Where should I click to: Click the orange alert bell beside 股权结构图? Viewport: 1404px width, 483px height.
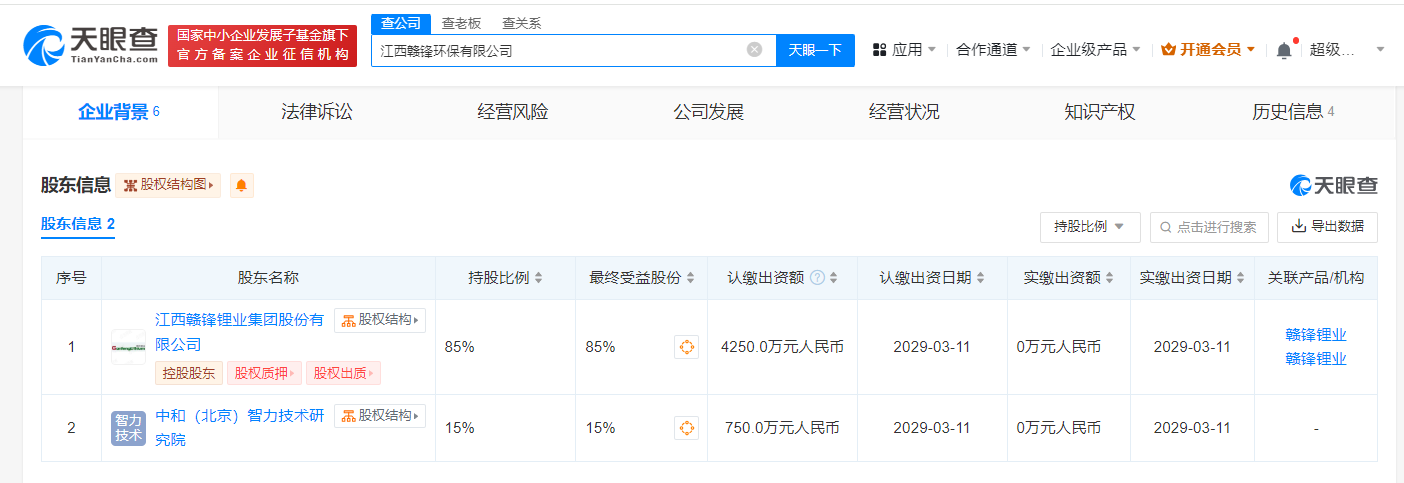click(x=241, y=185)
